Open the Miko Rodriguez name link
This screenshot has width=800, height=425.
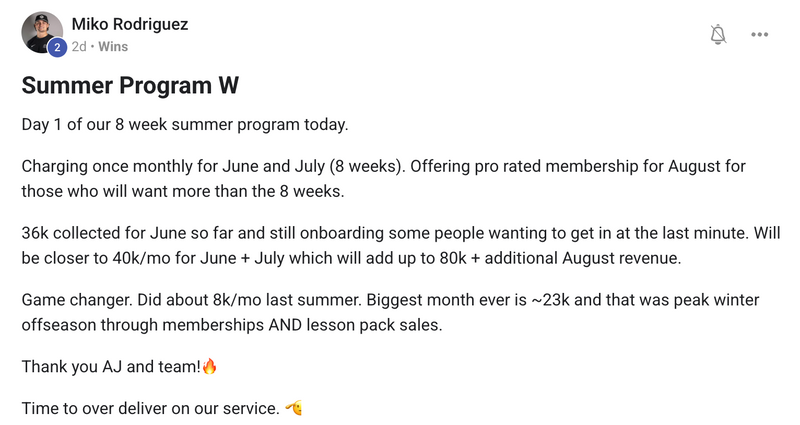click(130, 24)
